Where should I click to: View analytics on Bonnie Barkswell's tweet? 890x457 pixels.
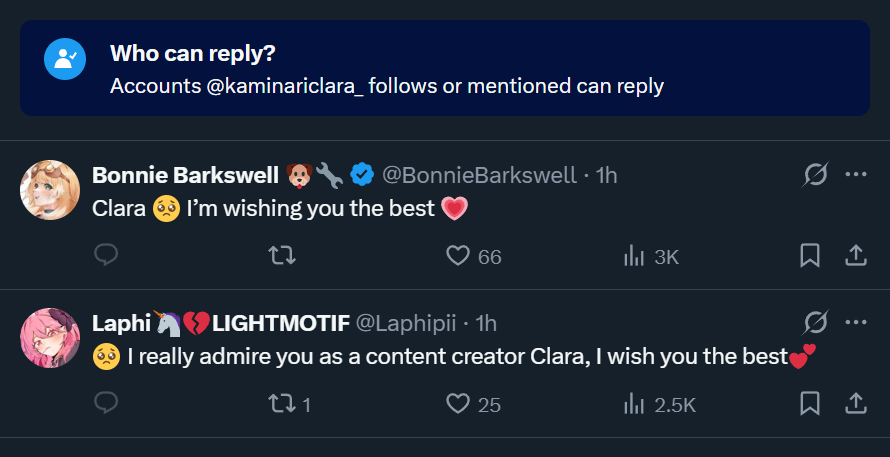pyautogui.click(x=634, y=256)
